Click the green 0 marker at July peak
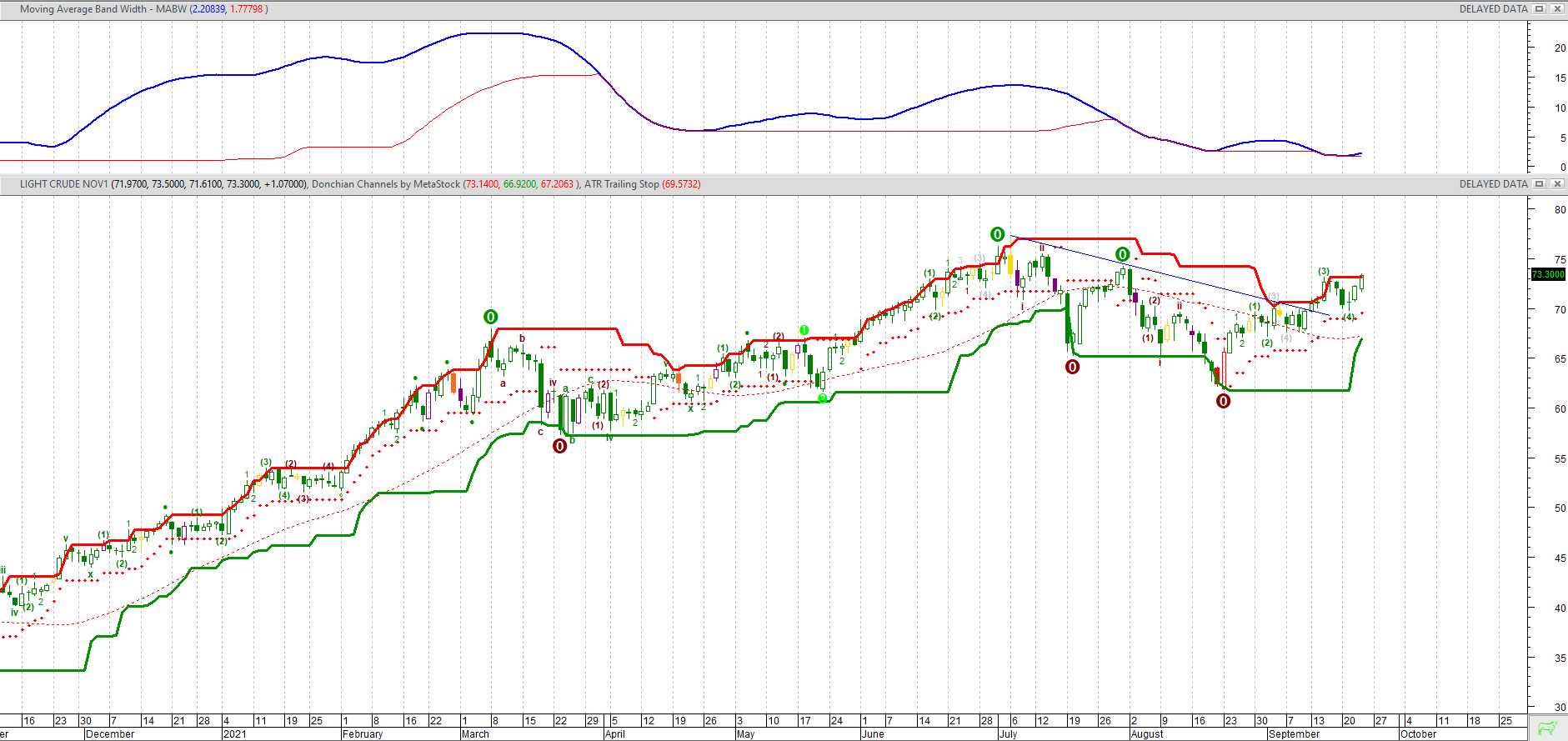 point(997,234)
